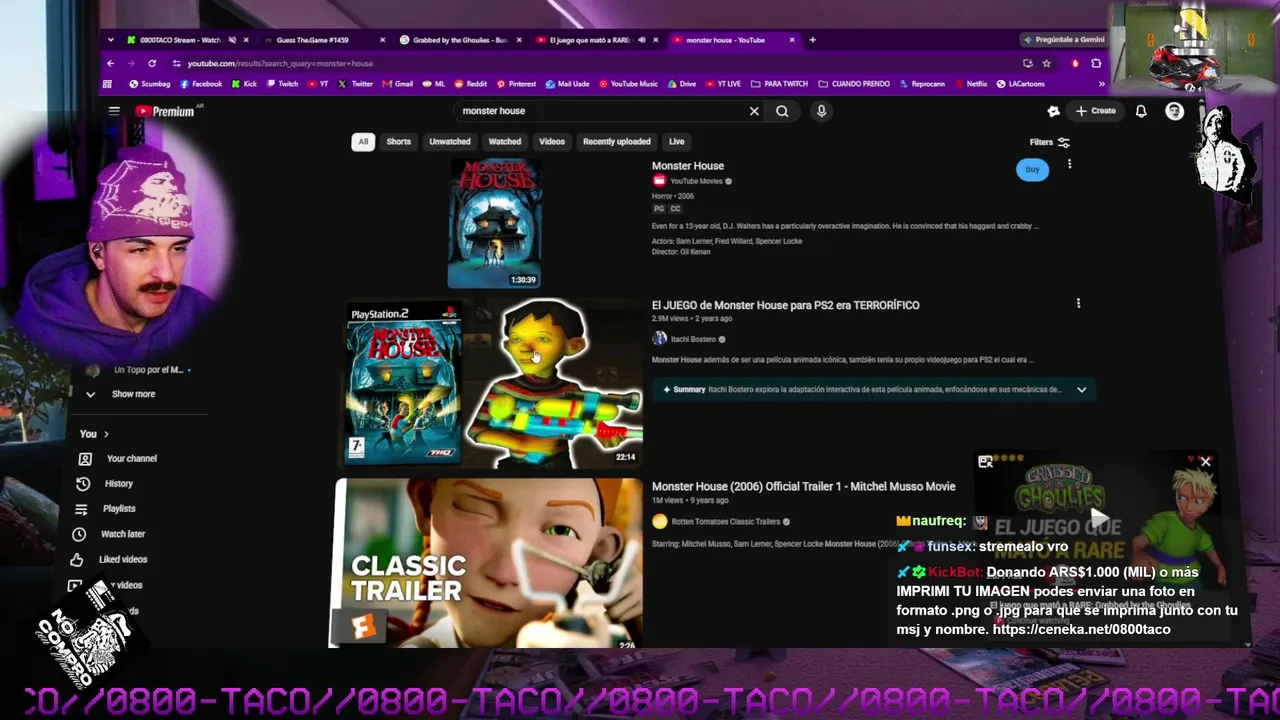Click the Create button

click(x=1096, y=111)
